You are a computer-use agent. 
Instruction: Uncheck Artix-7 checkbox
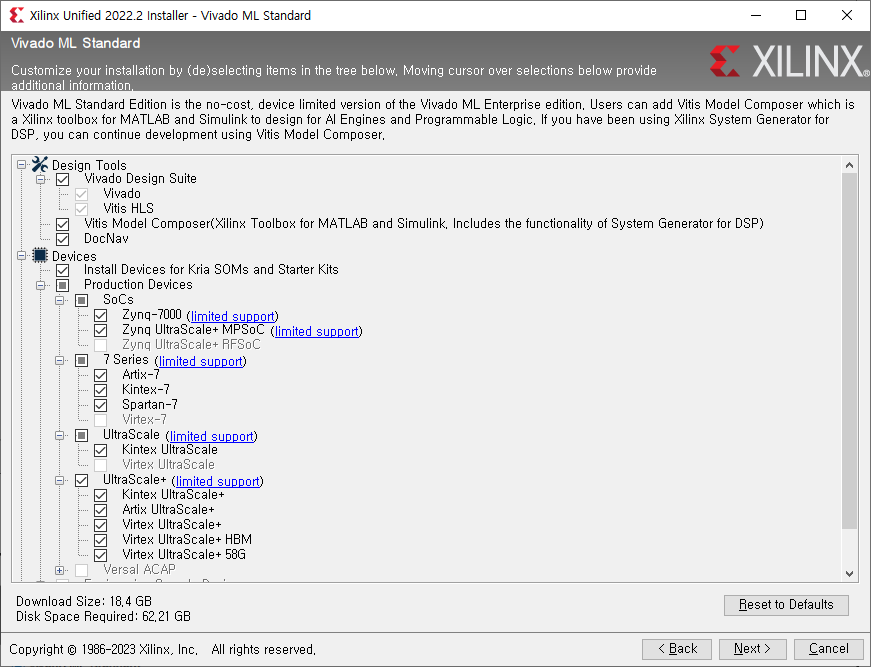(101, 375)
